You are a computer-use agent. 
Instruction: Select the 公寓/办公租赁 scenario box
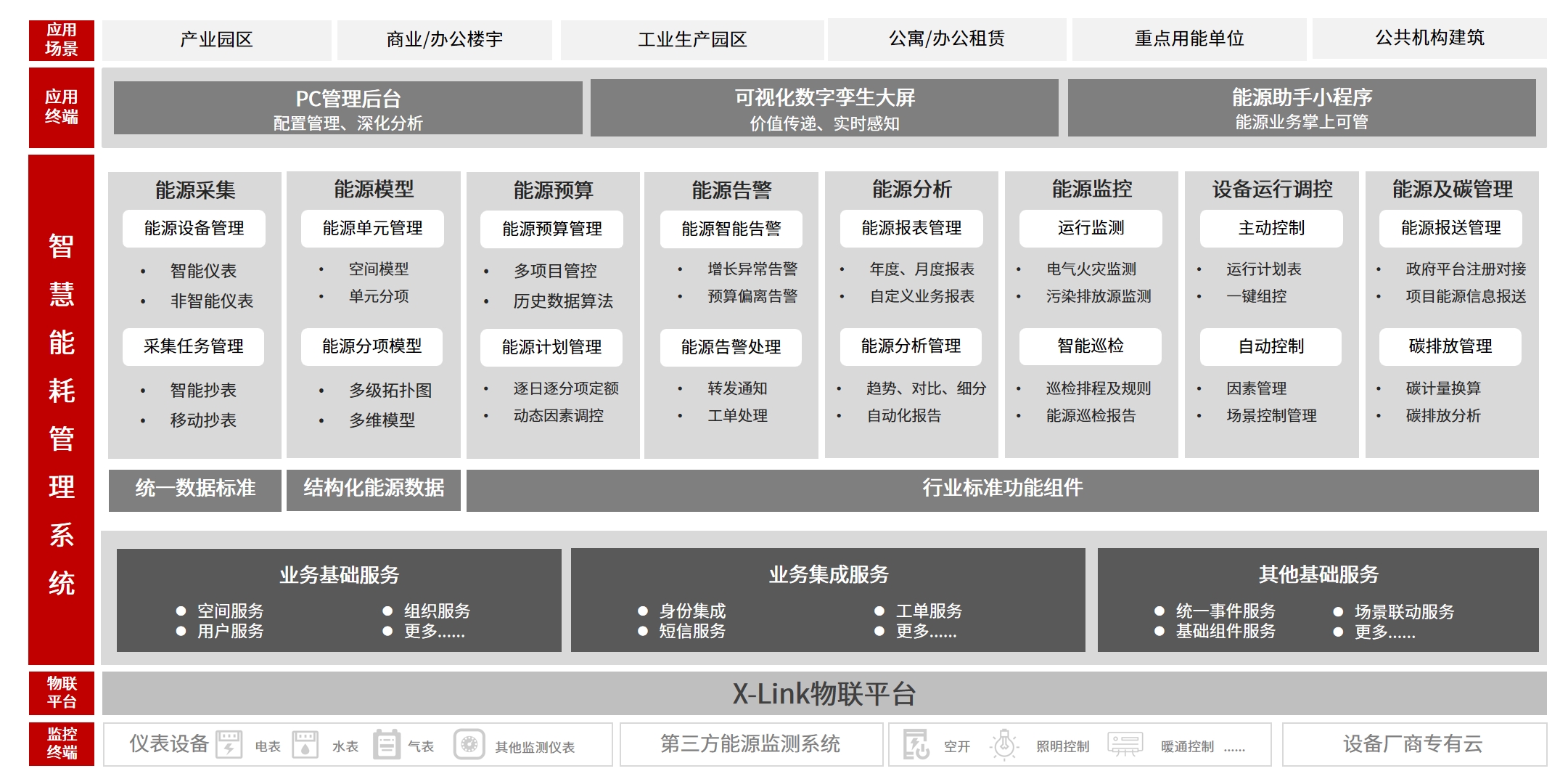pos(947,38)
